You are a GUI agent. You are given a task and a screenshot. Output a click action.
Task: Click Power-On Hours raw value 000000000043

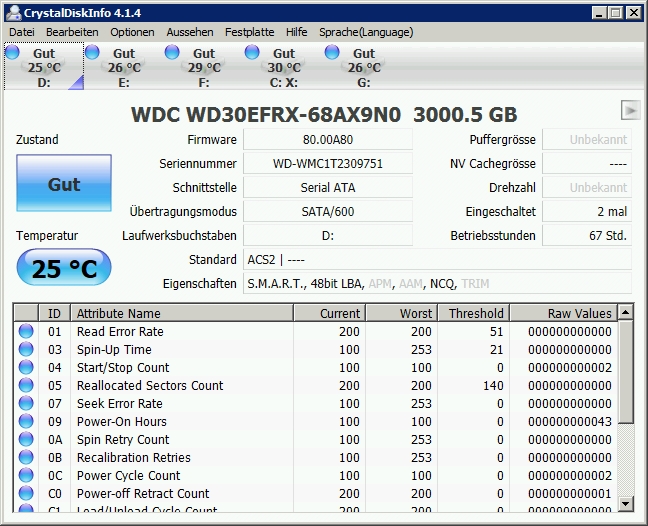click(569, 421)
